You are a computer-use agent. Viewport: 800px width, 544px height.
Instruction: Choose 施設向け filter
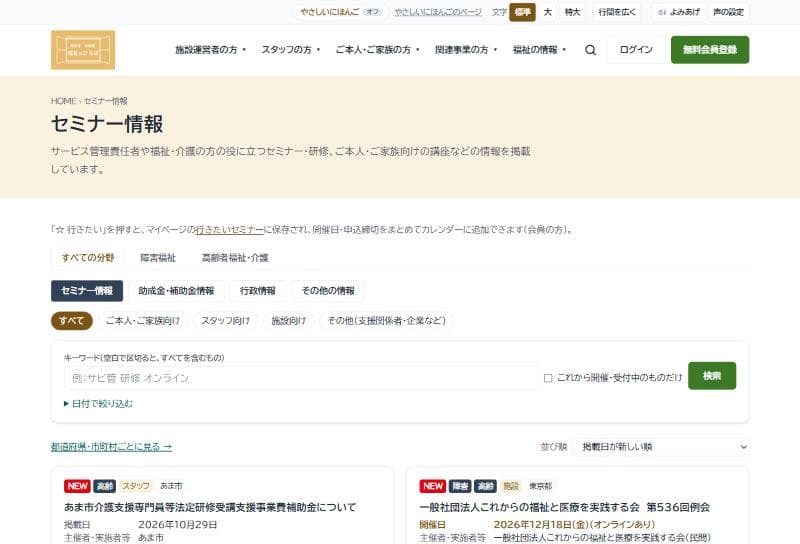tap(288, 320)
